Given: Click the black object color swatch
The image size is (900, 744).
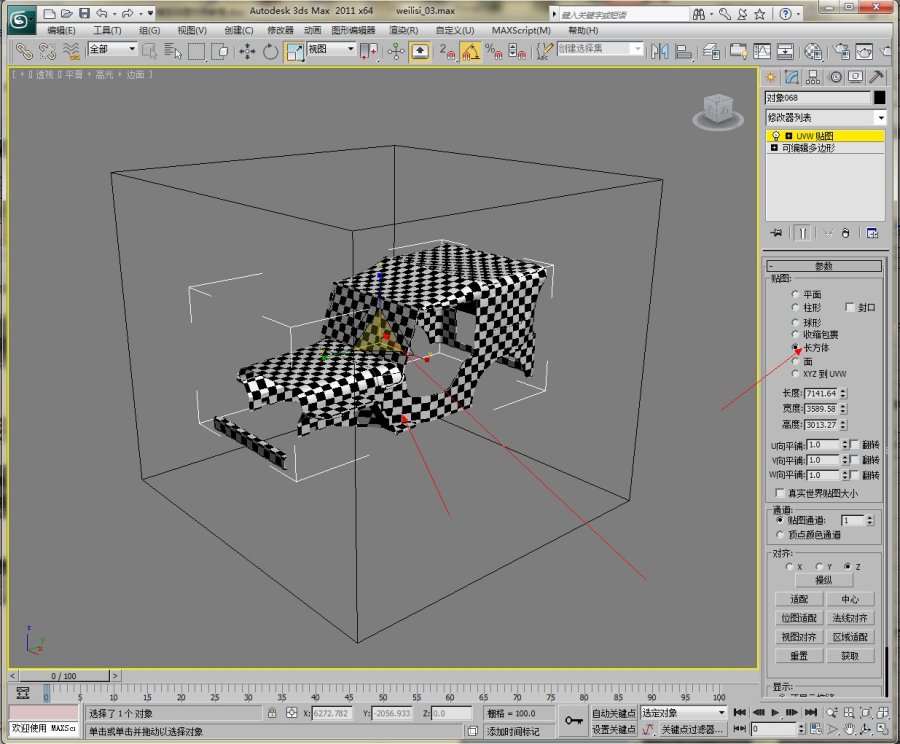Looking at the screenshot, I should (x=879, y=98).
